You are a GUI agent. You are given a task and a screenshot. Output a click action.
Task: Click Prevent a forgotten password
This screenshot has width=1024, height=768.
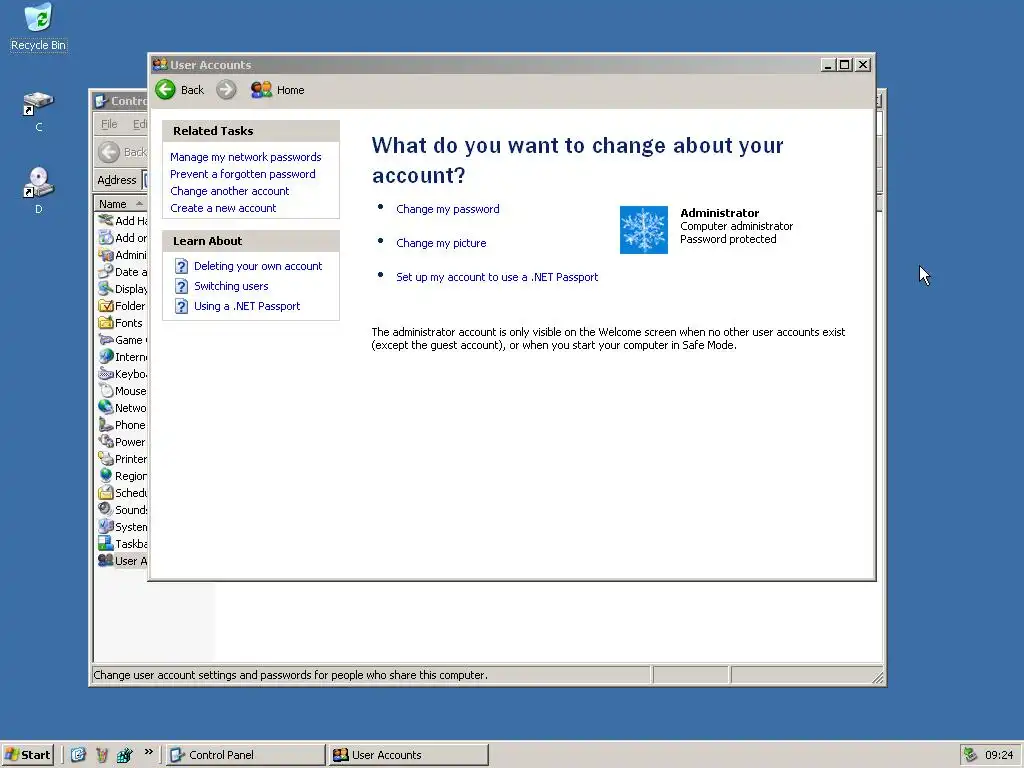pos(243,174)
